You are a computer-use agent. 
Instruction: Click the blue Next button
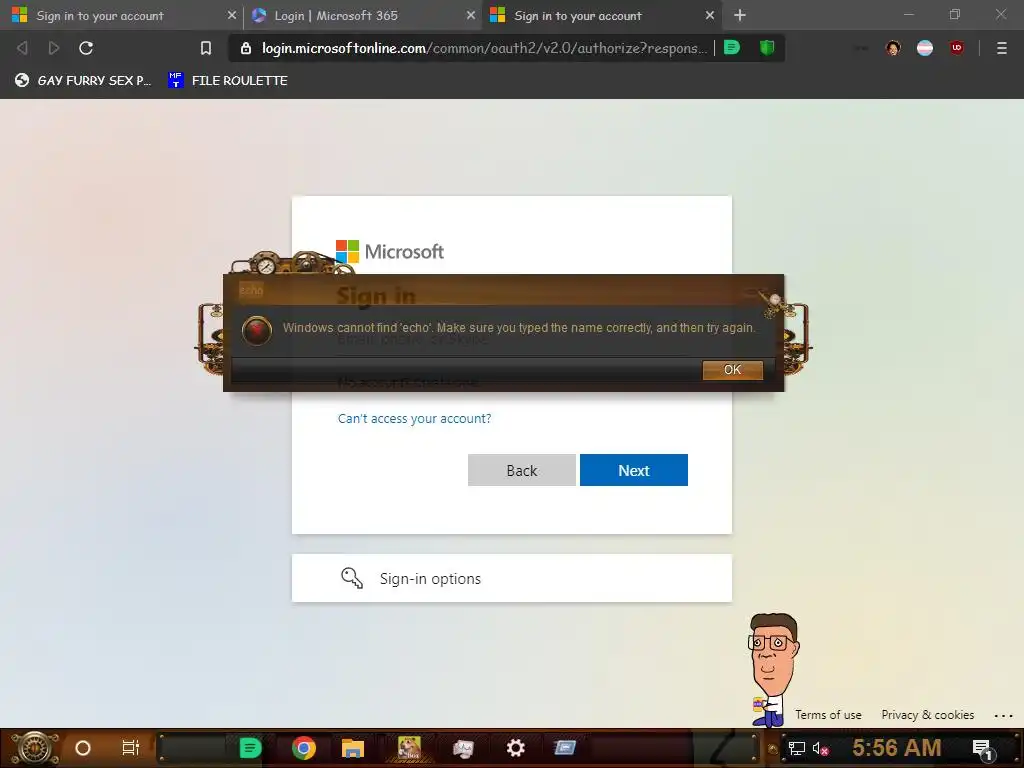point(633,470)
